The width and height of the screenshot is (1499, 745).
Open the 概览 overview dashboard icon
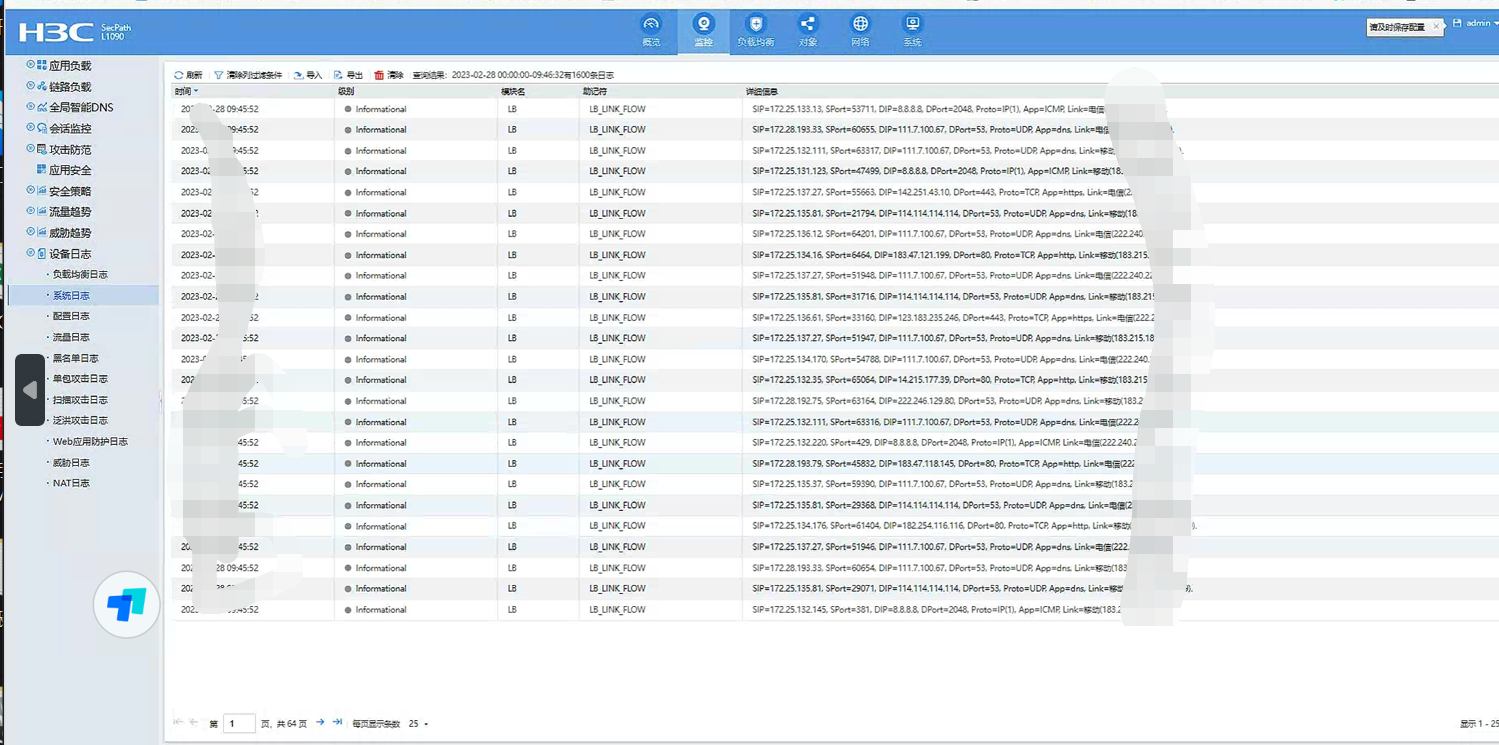[x=651, y=24]
